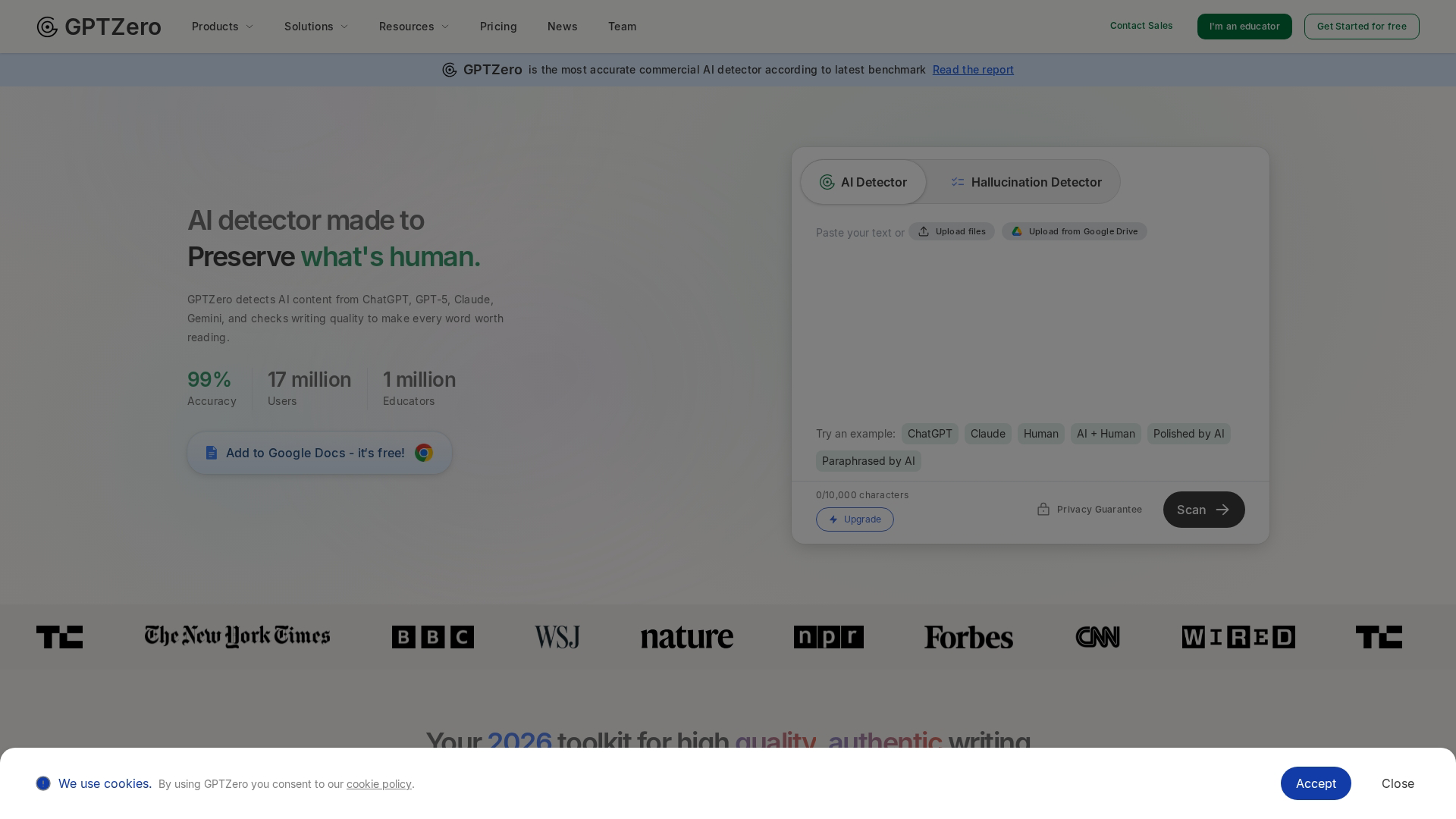Expand the Solutions menu chevron
This screenshot has height=819, width=1456.
pos(344,27)
